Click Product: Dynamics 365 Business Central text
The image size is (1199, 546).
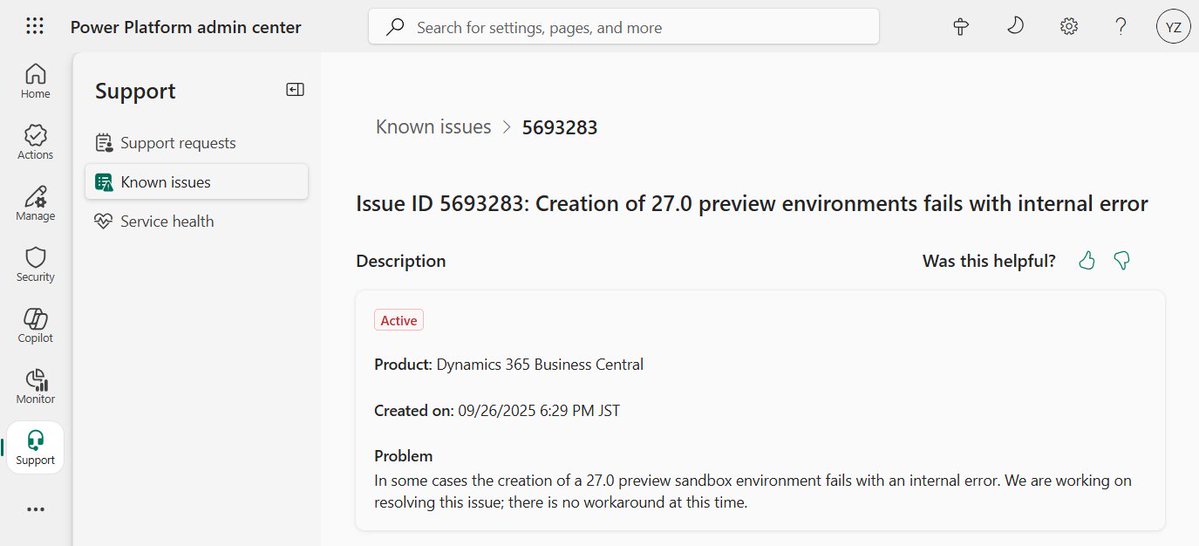[509, 365]
